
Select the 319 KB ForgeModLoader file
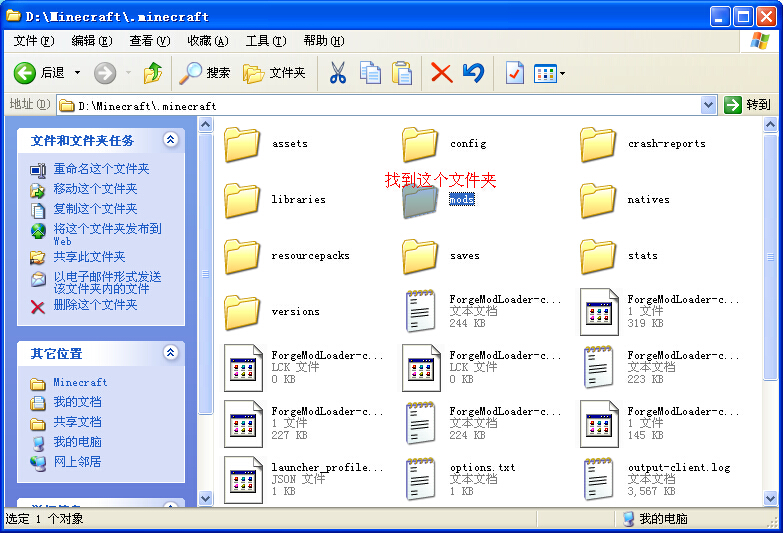[x=599, y=312]
